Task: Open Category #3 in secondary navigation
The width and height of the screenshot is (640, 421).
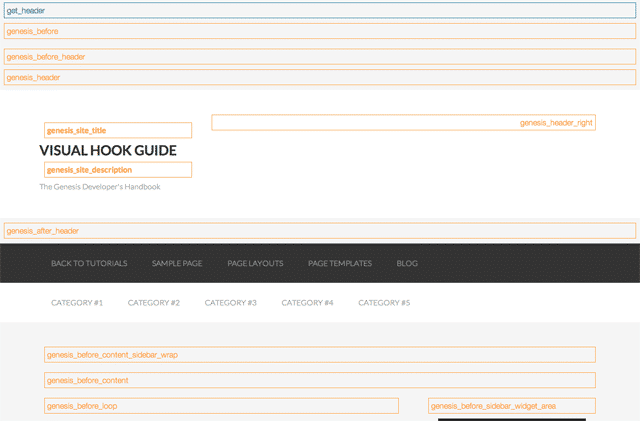Action: tap(230, 303)
